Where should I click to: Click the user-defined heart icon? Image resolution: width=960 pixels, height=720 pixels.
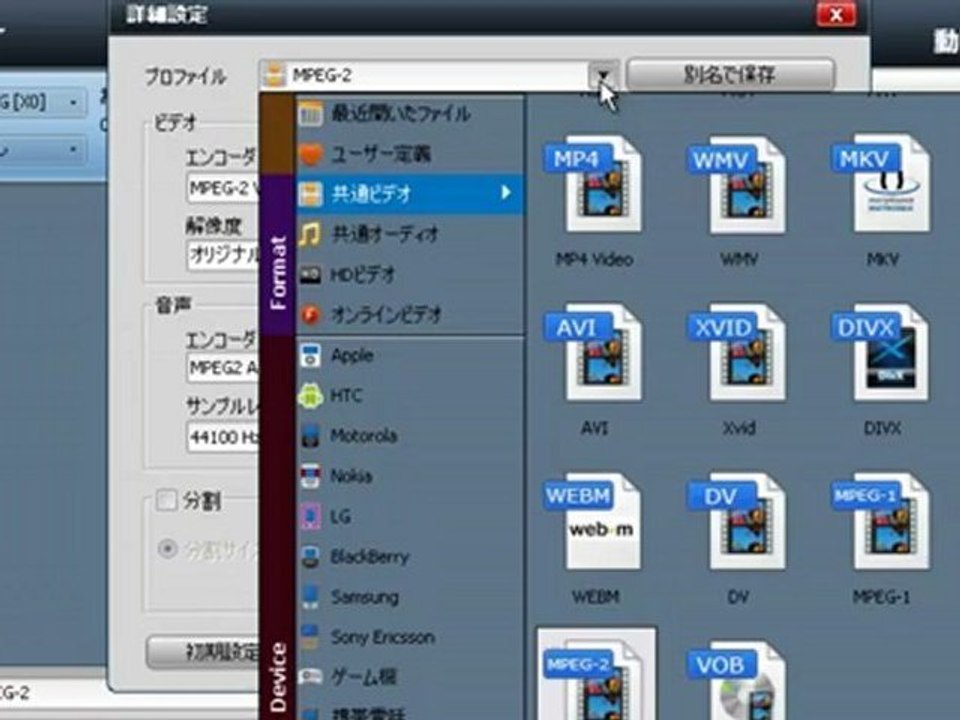tap(310, 154)
